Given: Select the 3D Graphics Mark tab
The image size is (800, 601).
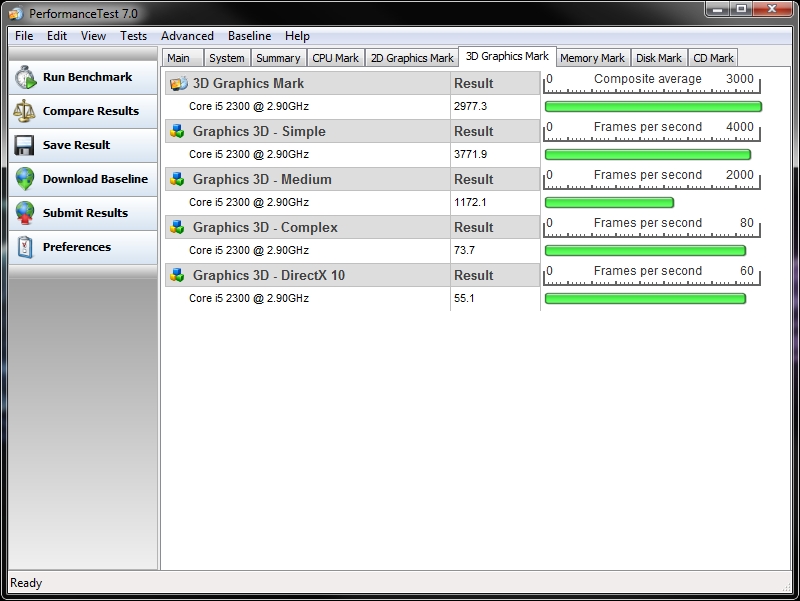Looking at the screenshot, I should (x=507, y=56).
